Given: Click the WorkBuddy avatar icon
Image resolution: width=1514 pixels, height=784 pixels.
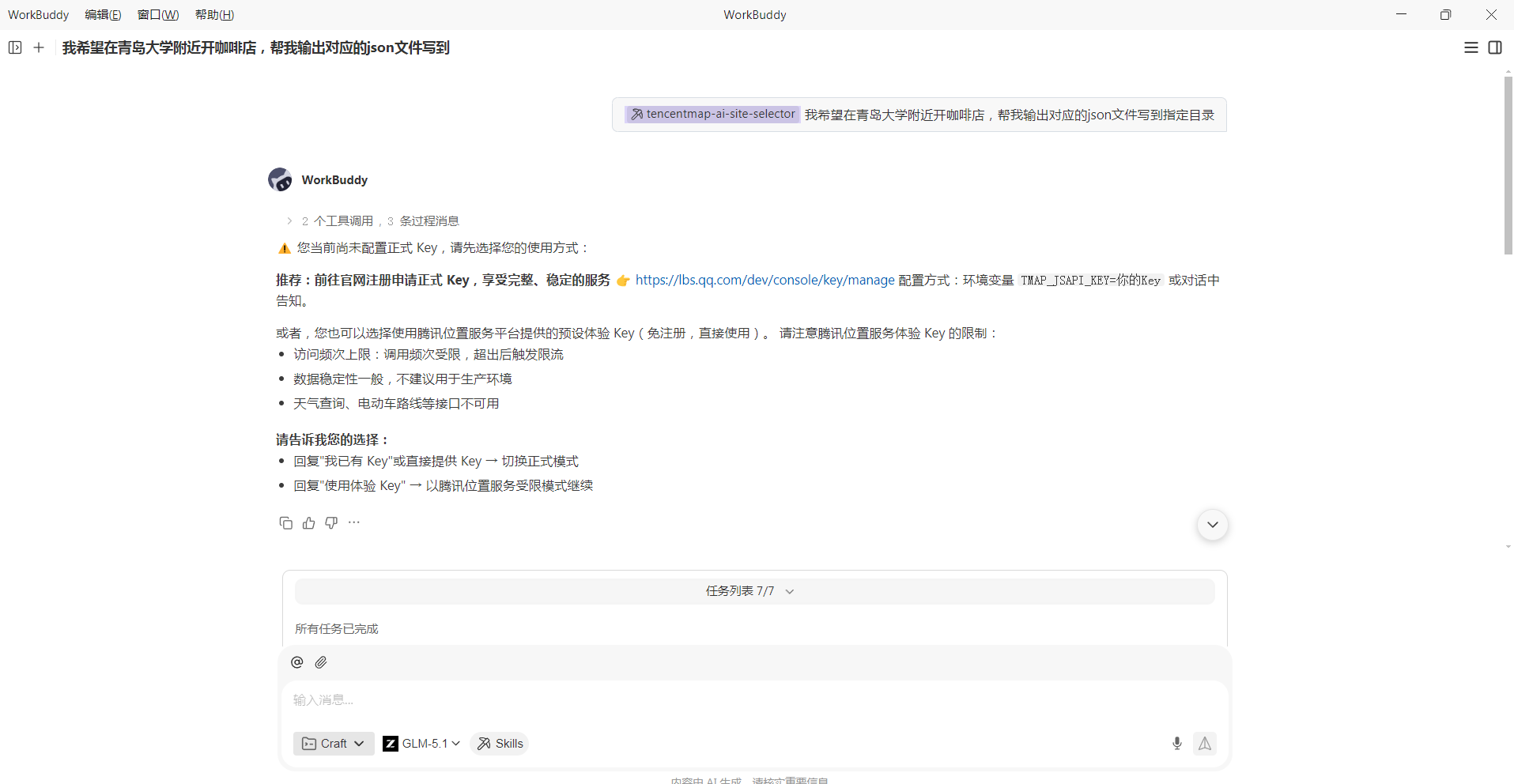Looking at the screenshot, I should (x=280, y=179).
